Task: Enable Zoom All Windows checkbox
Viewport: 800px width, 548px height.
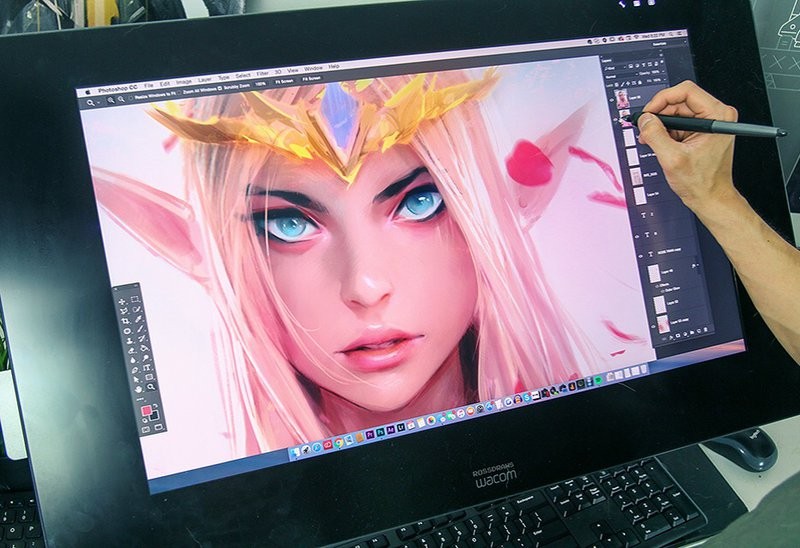Action: tap(179, 93)
